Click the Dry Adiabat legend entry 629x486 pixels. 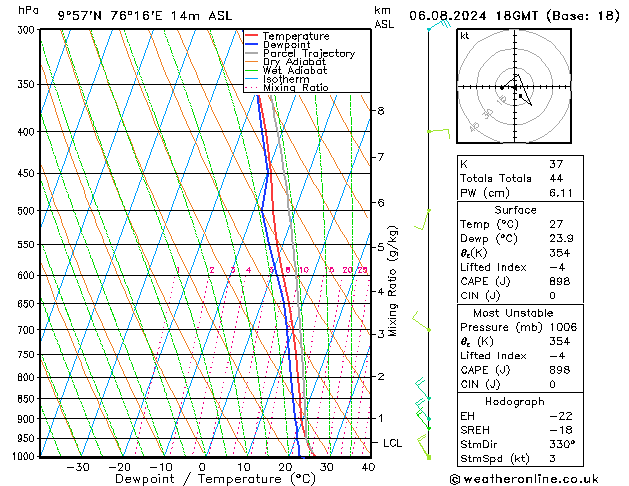coord(286,62)
